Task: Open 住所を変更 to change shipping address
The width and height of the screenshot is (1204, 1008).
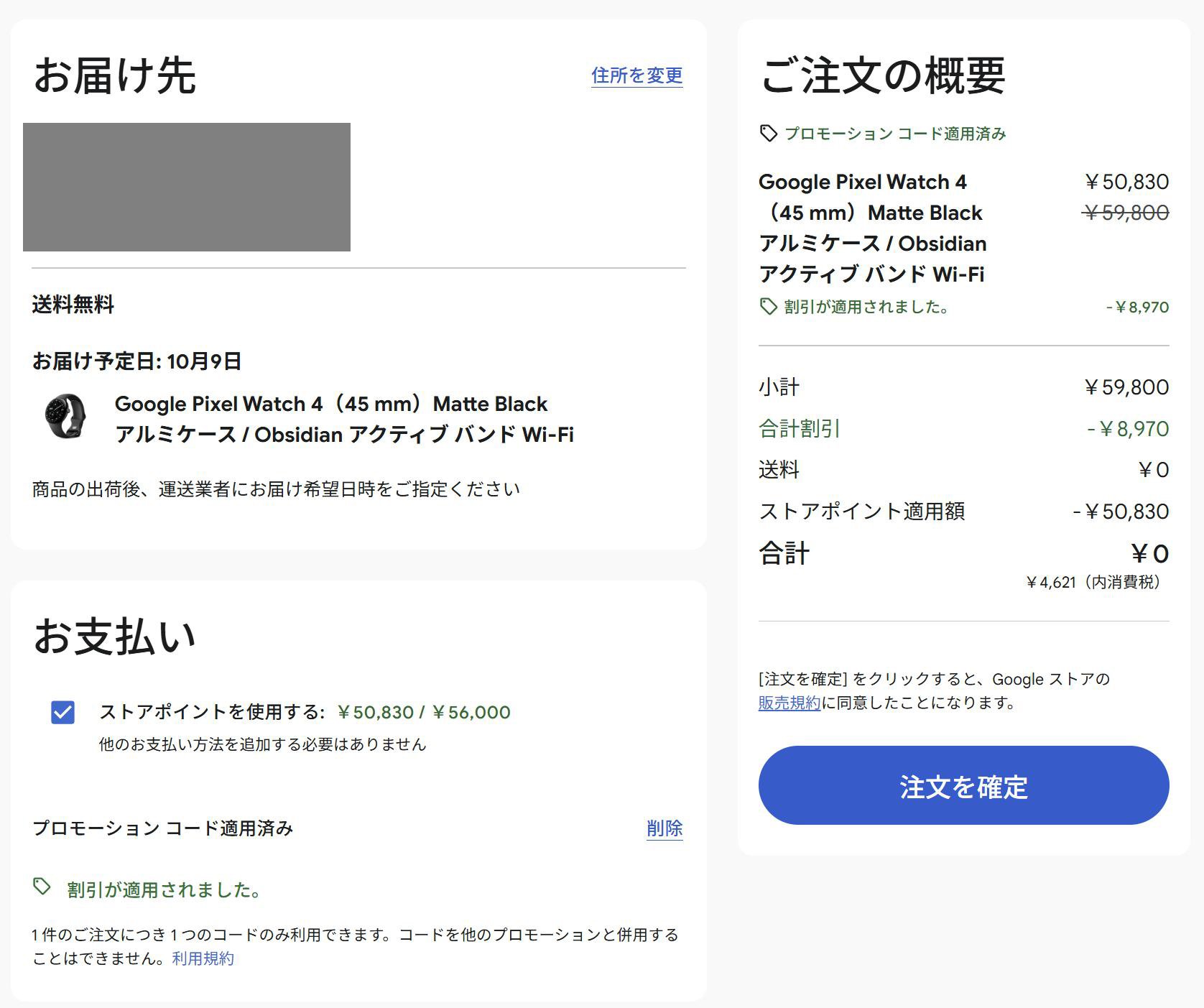Action: click(x=636, y=76)
